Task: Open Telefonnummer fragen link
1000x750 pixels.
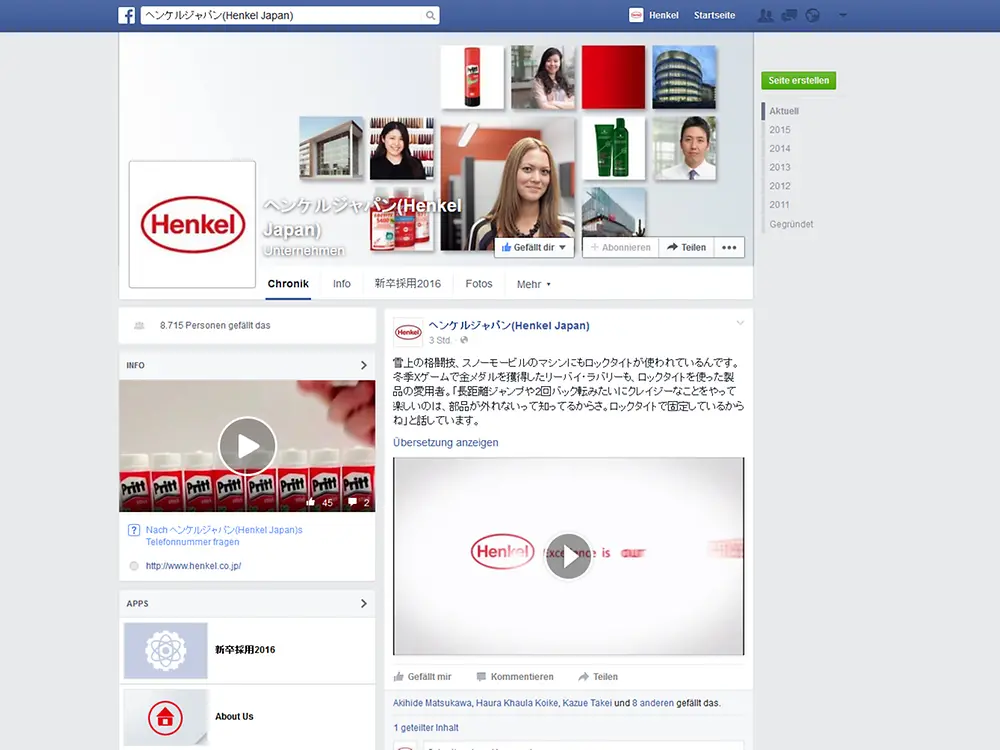Action: [x=193, y=542]
